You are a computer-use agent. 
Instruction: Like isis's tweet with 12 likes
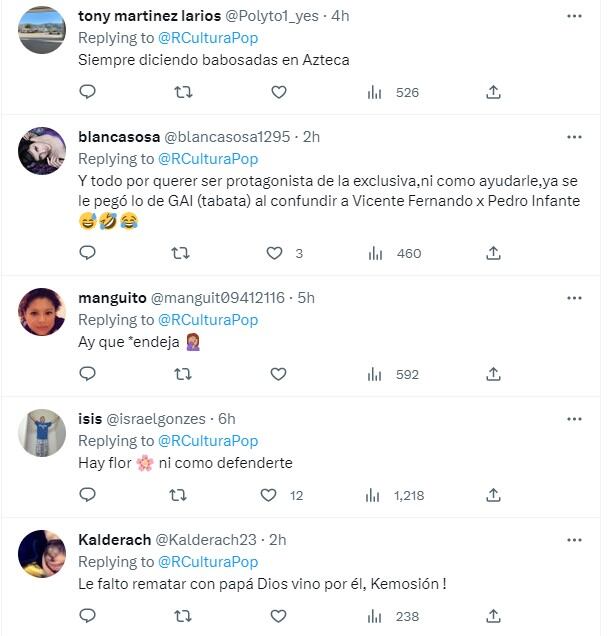click(269, 495)
